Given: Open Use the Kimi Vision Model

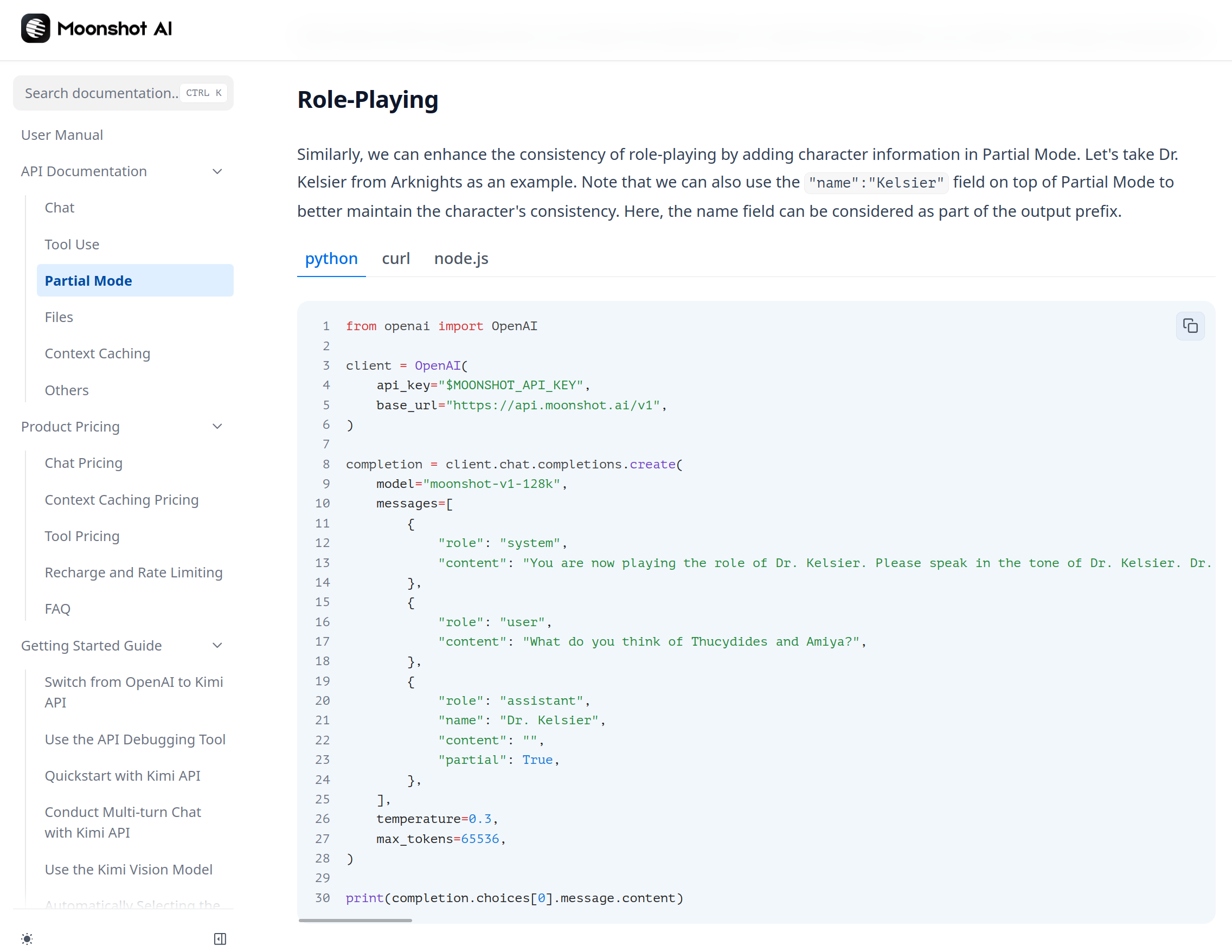Looking at the screenshot, I should pyautogui.click(x=129, y=869).
